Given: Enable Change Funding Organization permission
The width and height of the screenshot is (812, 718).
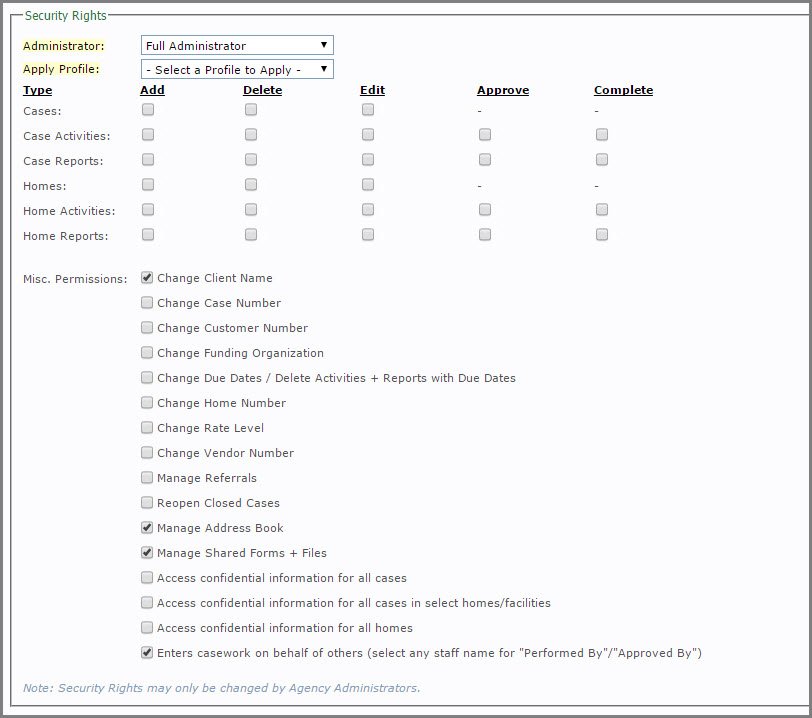Looking at the screenshot, I should pos(147,352).
